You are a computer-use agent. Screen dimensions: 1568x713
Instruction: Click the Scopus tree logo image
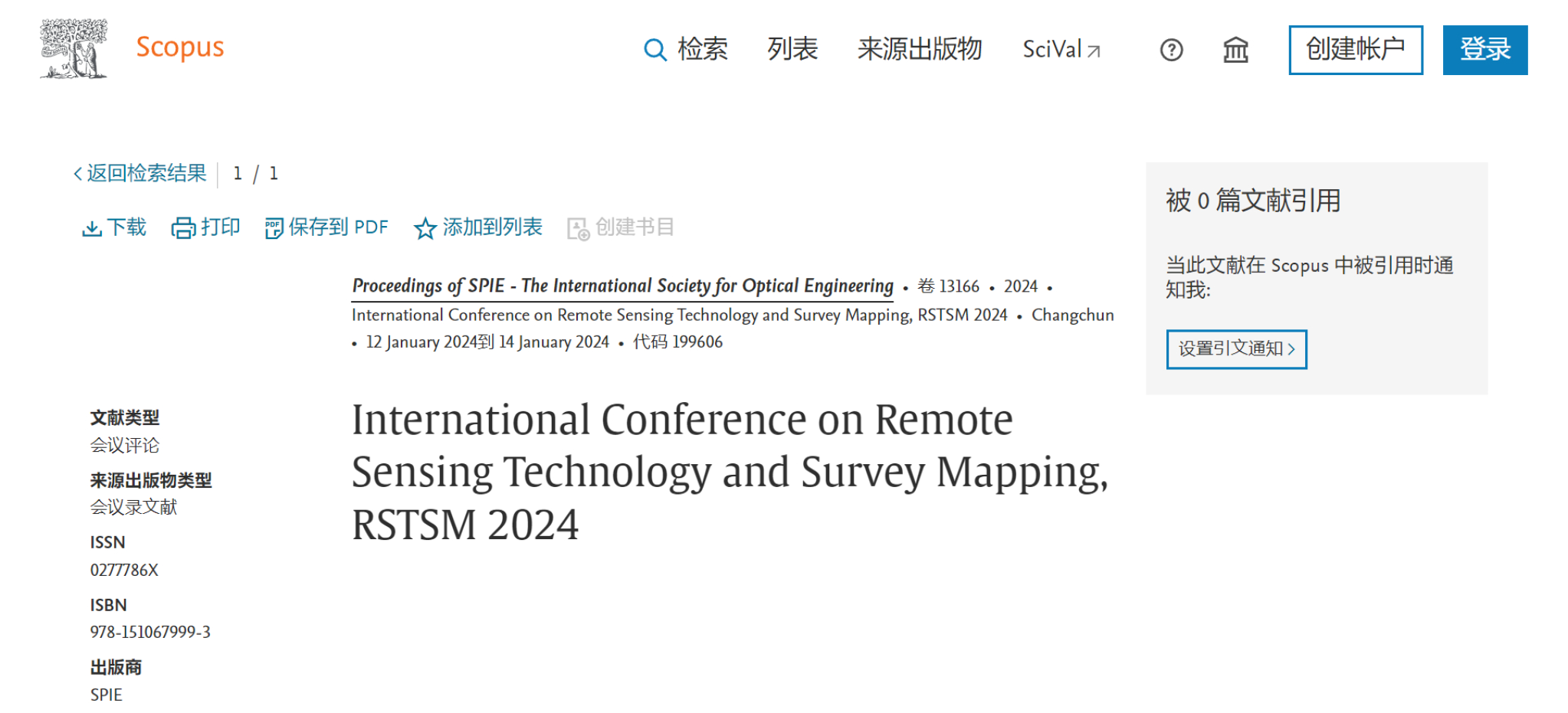74,49
